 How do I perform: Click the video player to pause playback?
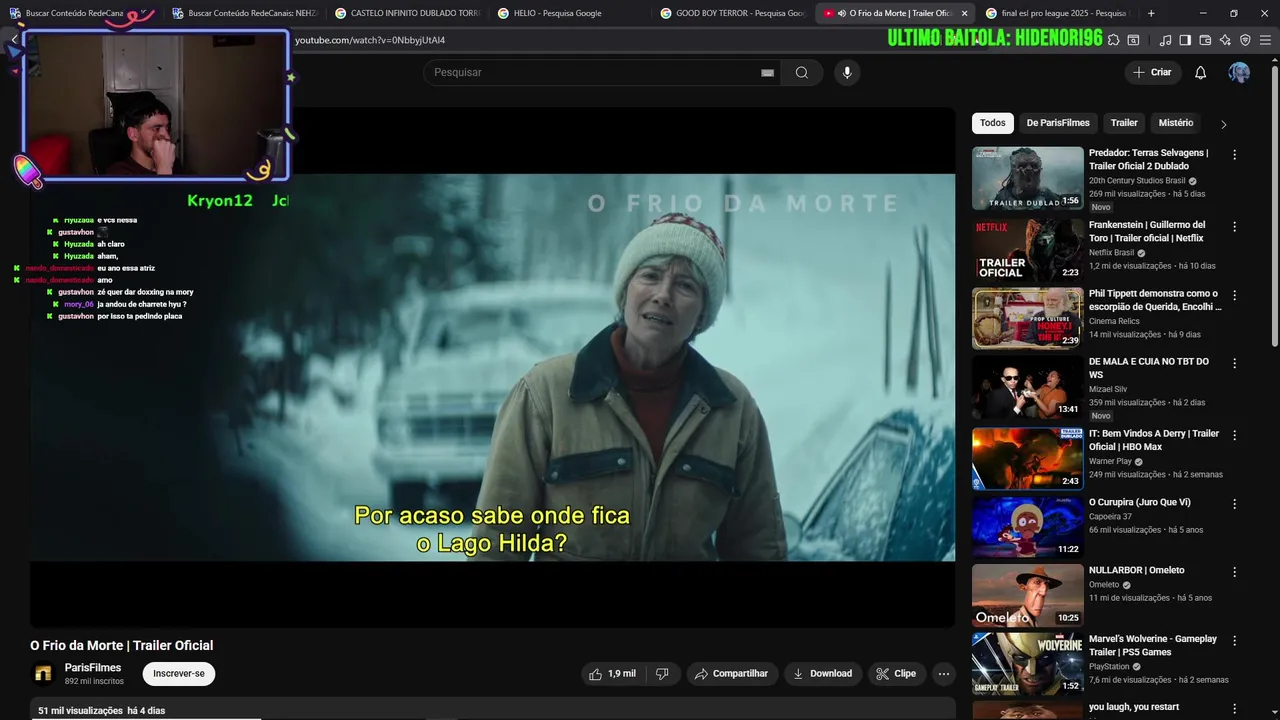tap(492, 367)
